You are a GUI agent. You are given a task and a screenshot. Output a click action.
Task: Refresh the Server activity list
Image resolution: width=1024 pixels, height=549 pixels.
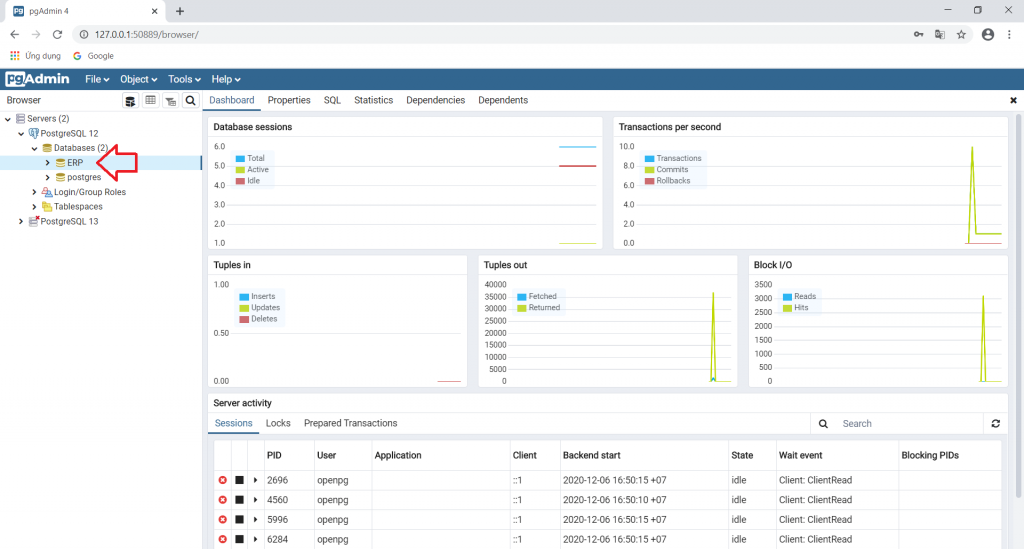pyautogui.click(x=995, y=424)
